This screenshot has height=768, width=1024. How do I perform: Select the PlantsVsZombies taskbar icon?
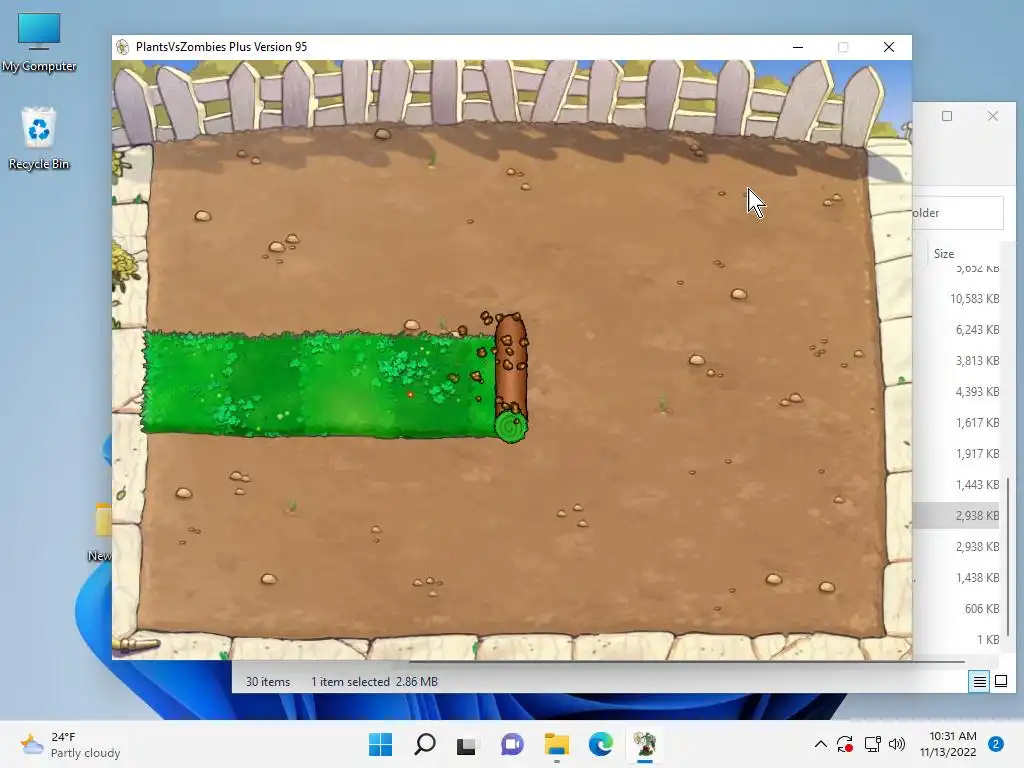pyautogui.click(x=645, y=744)
